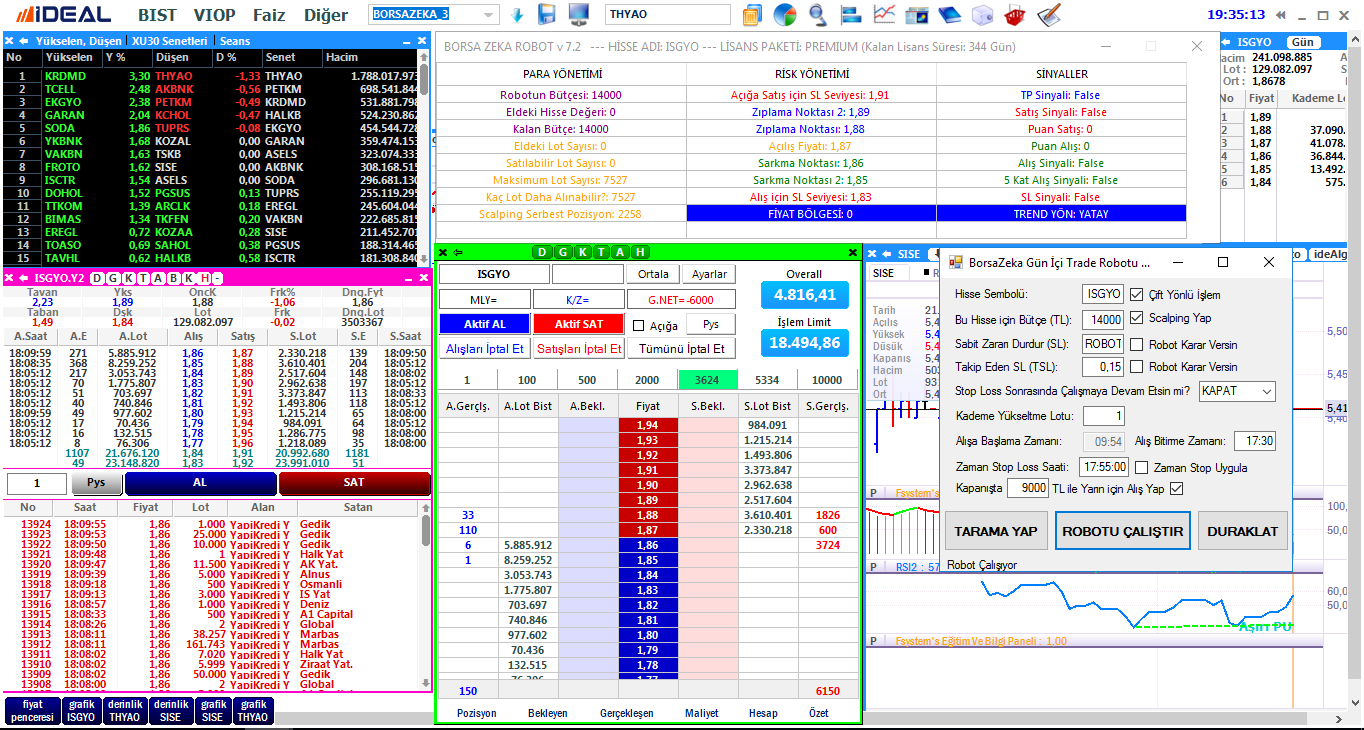Click the H button in green order panel header

(x=640, y=252)
